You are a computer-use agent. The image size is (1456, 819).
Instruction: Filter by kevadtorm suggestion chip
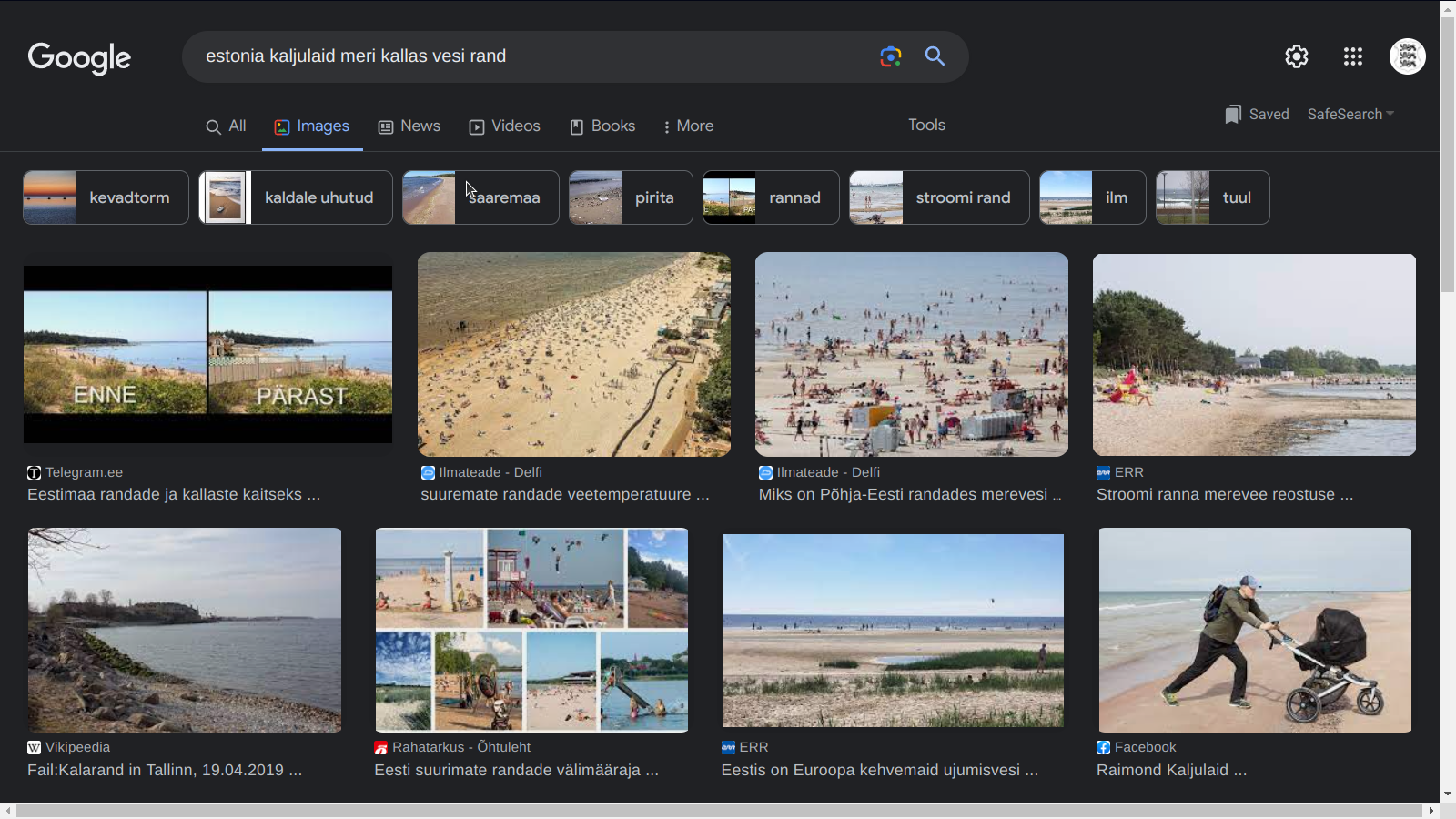[106, 197]
